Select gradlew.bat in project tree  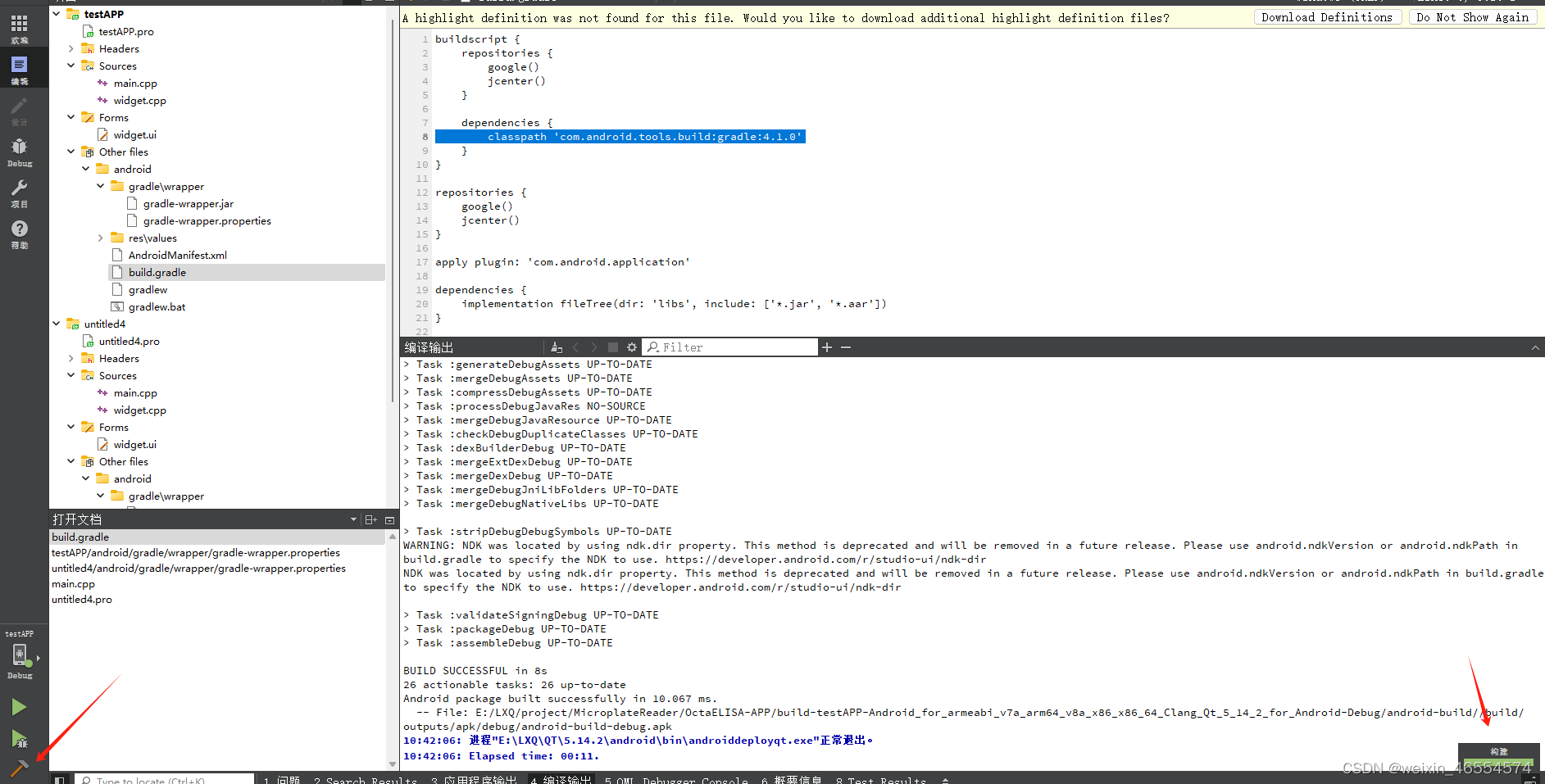(157, 306)
